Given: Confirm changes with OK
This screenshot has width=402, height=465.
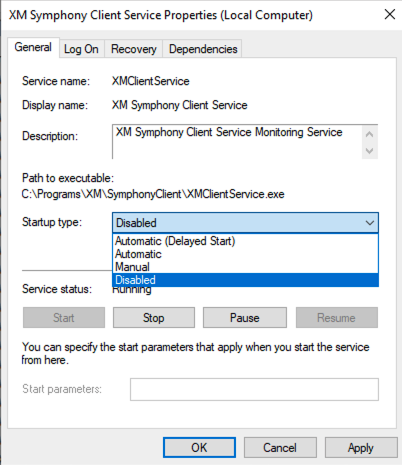Looking at the screenshot, I should 199,447.
